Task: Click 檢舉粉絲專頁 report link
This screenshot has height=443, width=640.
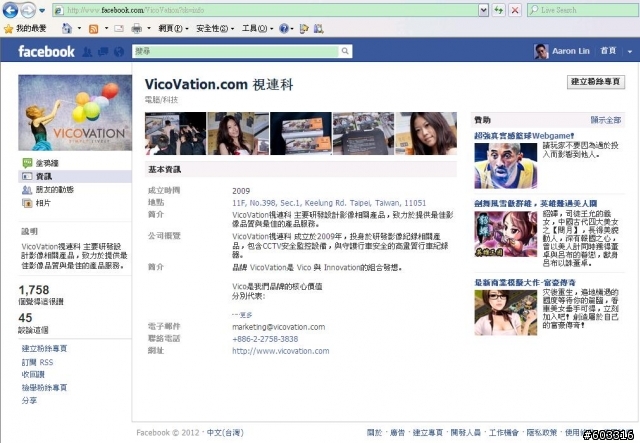Action: [x=44, y=387]
